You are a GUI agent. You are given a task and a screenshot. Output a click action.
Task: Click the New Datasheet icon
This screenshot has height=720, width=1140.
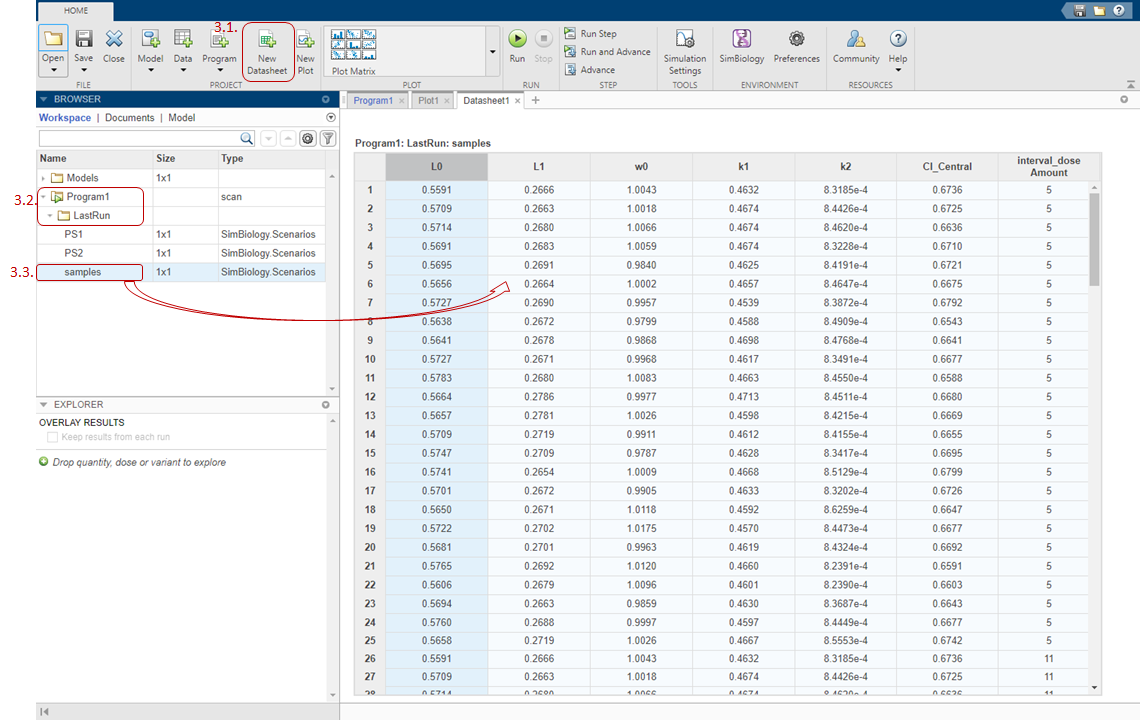coord(267,41)
